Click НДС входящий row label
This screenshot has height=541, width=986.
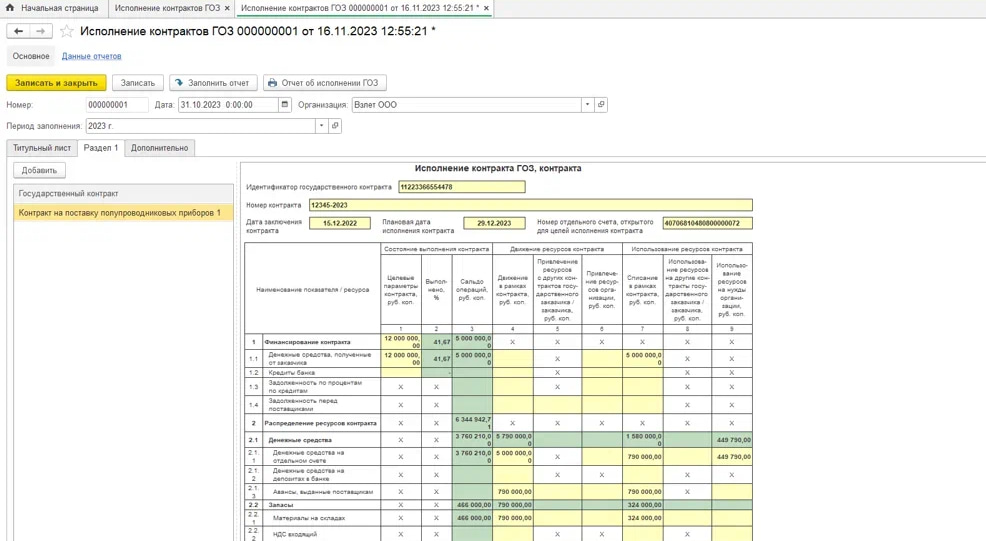(x=295, y=534)
